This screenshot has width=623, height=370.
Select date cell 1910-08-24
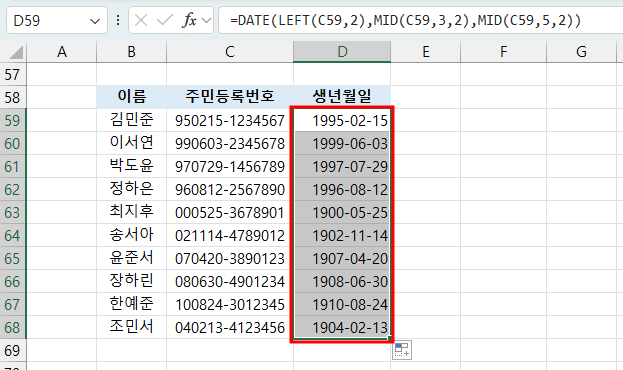point(342,304)
